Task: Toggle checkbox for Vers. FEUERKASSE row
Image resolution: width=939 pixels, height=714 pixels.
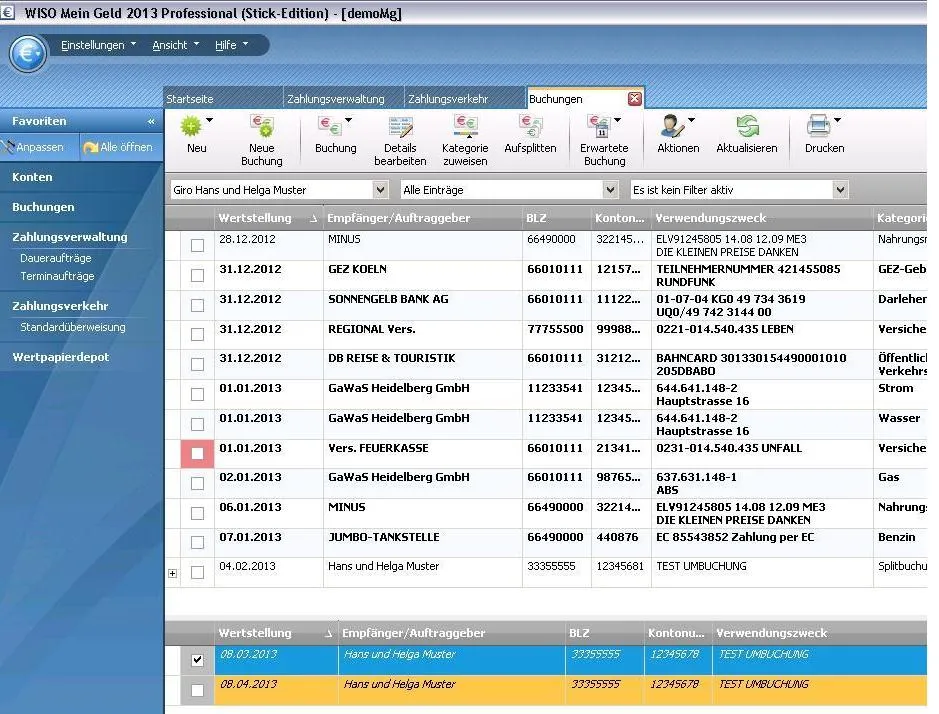Action: (197, 454)
